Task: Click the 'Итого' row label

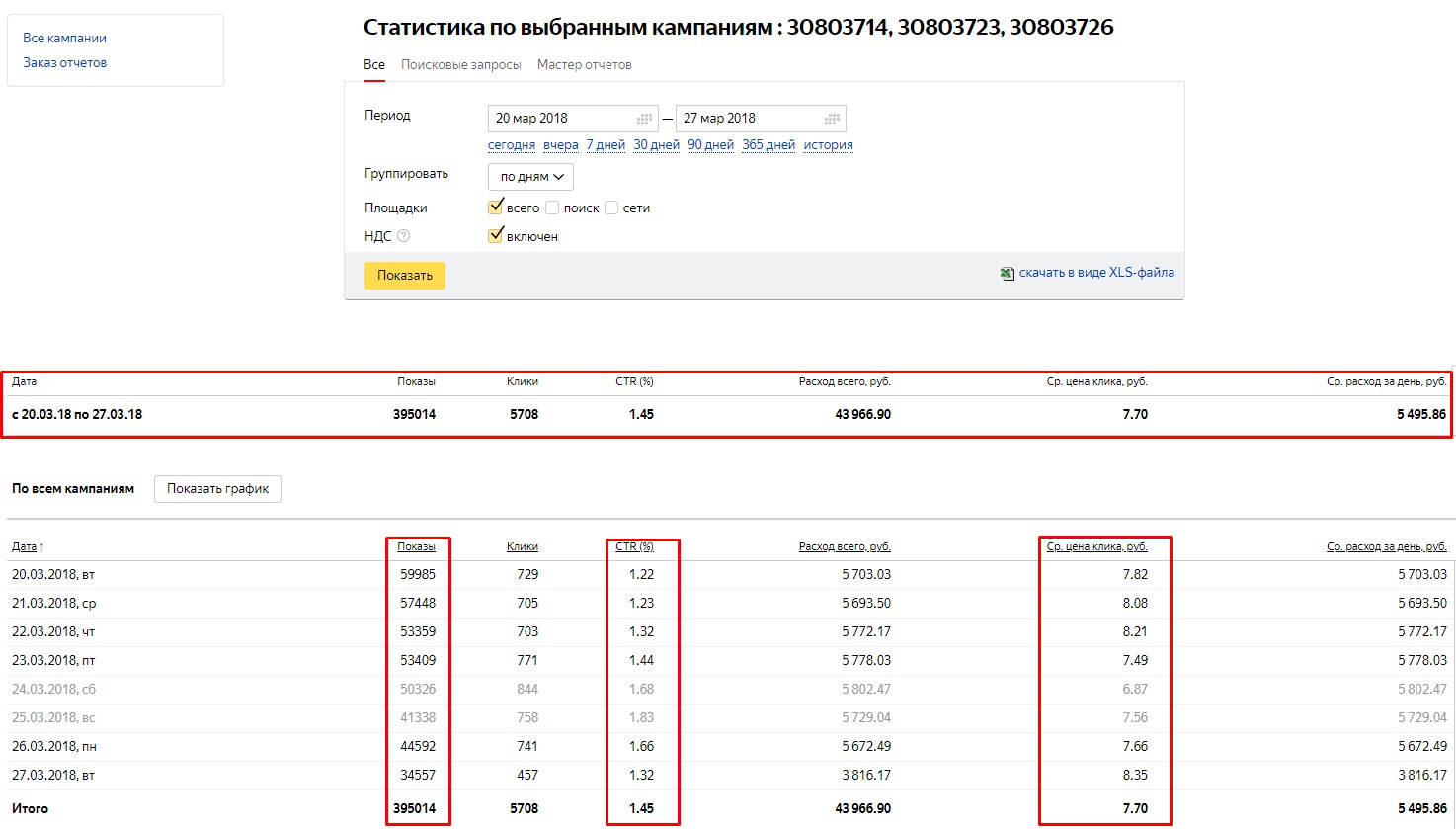Action: point(30,809)
